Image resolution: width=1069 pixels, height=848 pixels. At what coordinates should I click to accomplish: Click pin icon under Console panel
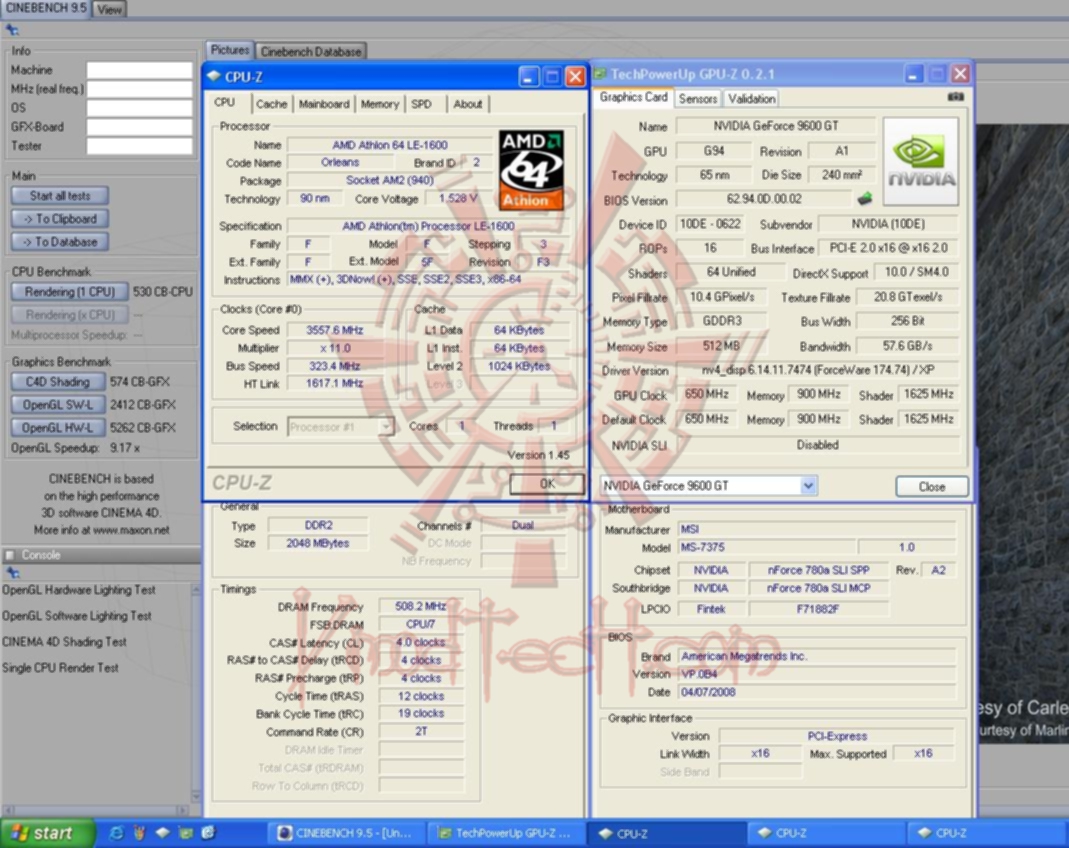click(12, 573)
